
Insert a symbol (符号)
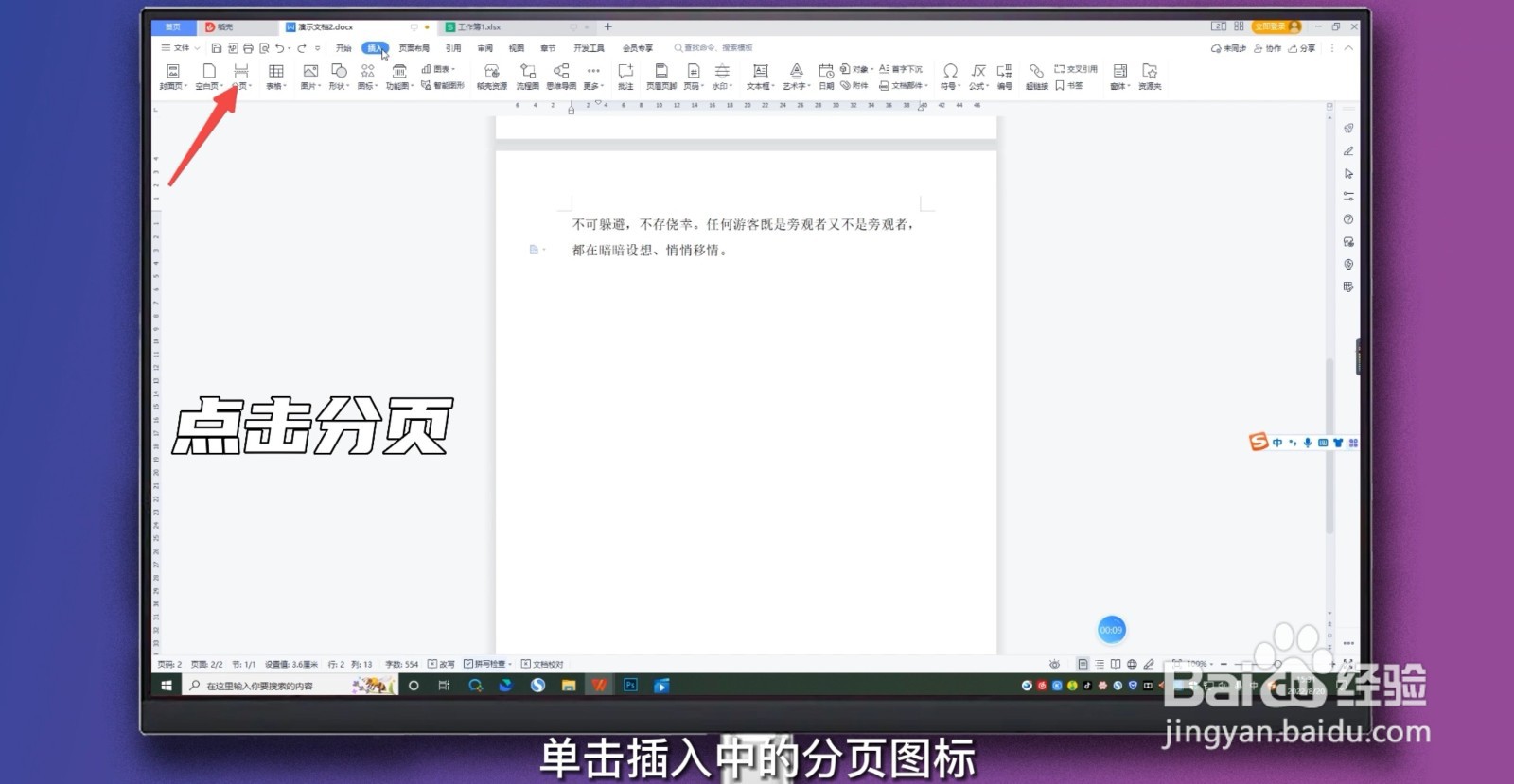click(x=950, y=77)
